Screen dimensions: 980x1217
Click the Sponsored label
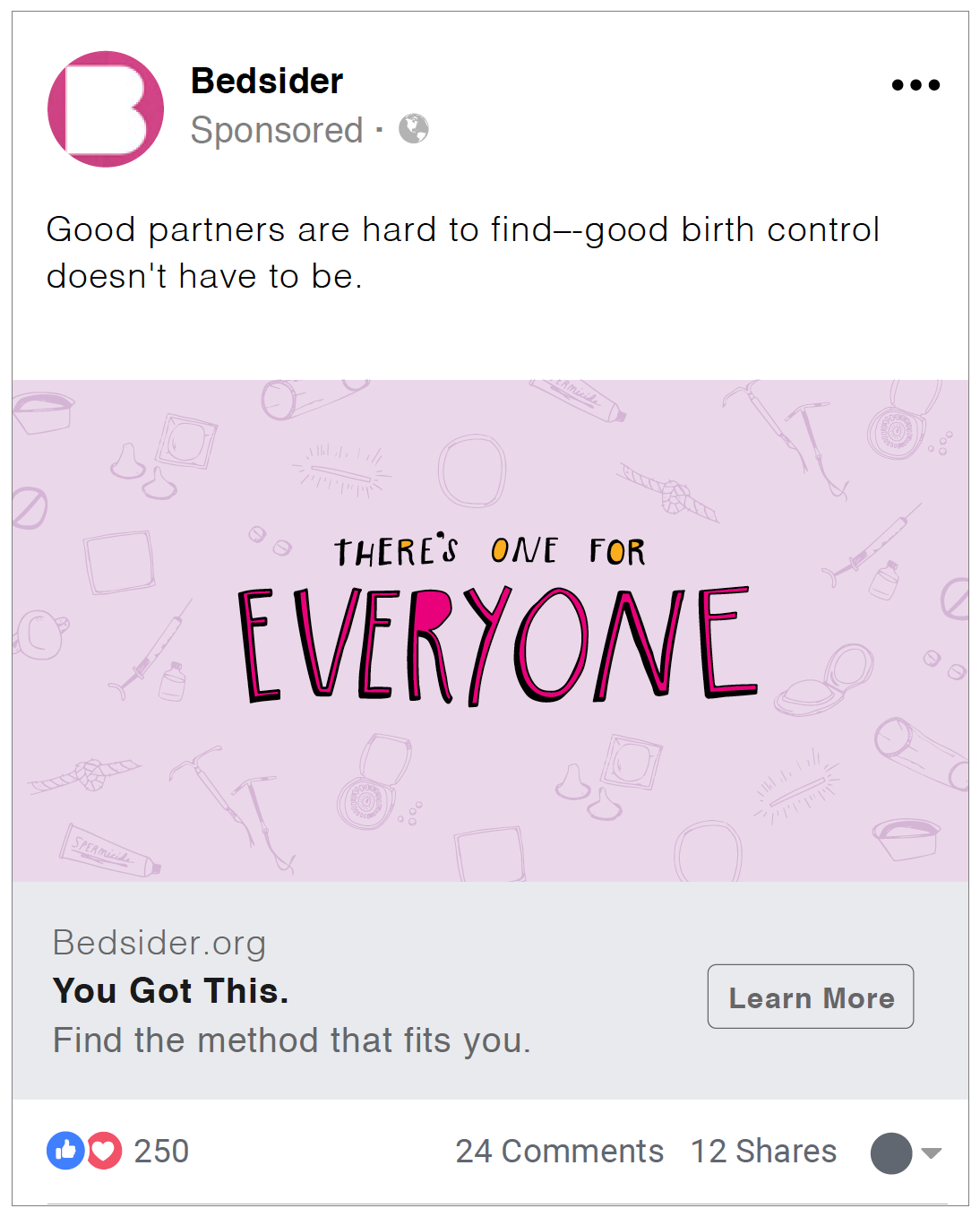tap(277, 130)
